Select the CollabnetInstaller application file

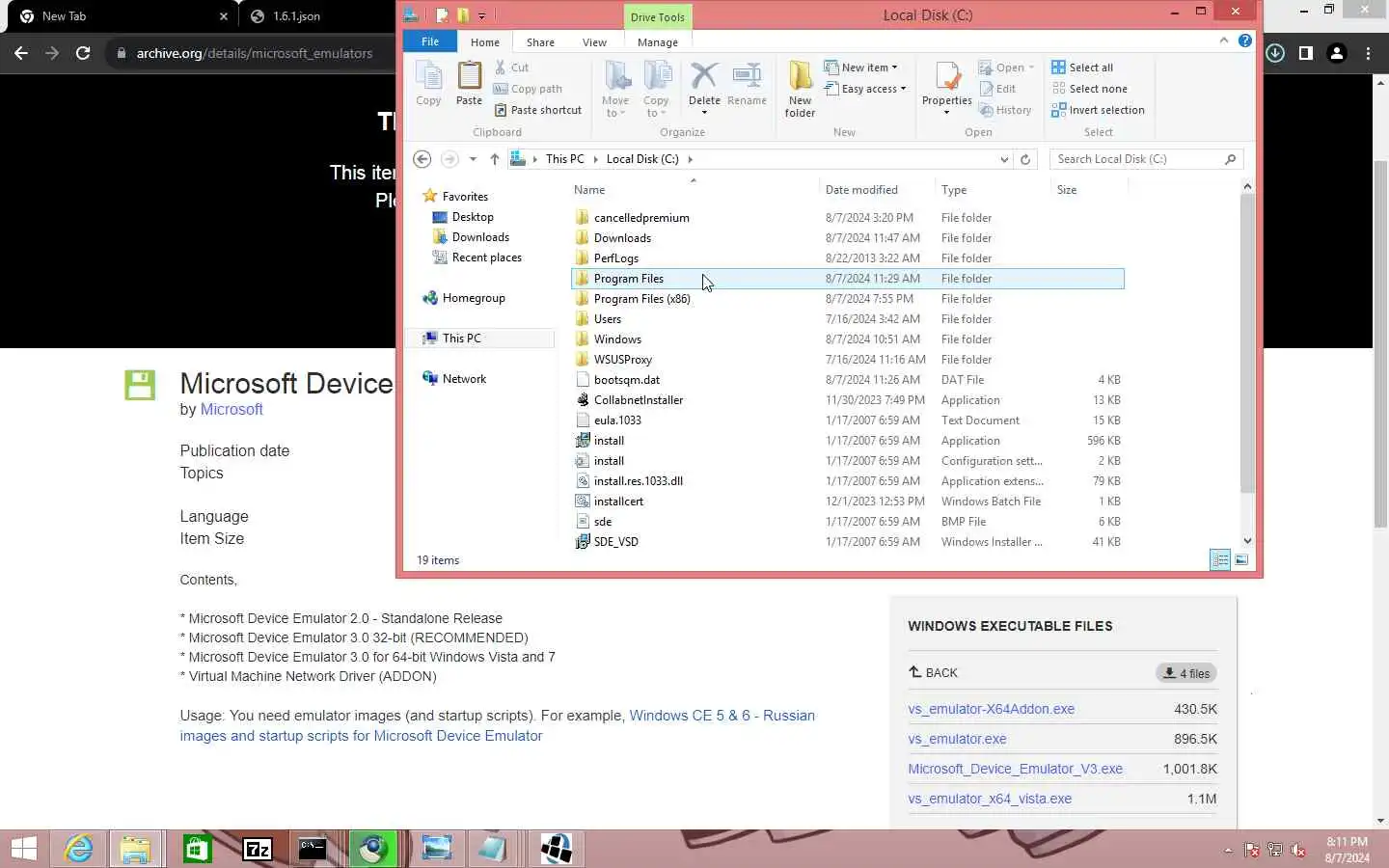(848, 400)
